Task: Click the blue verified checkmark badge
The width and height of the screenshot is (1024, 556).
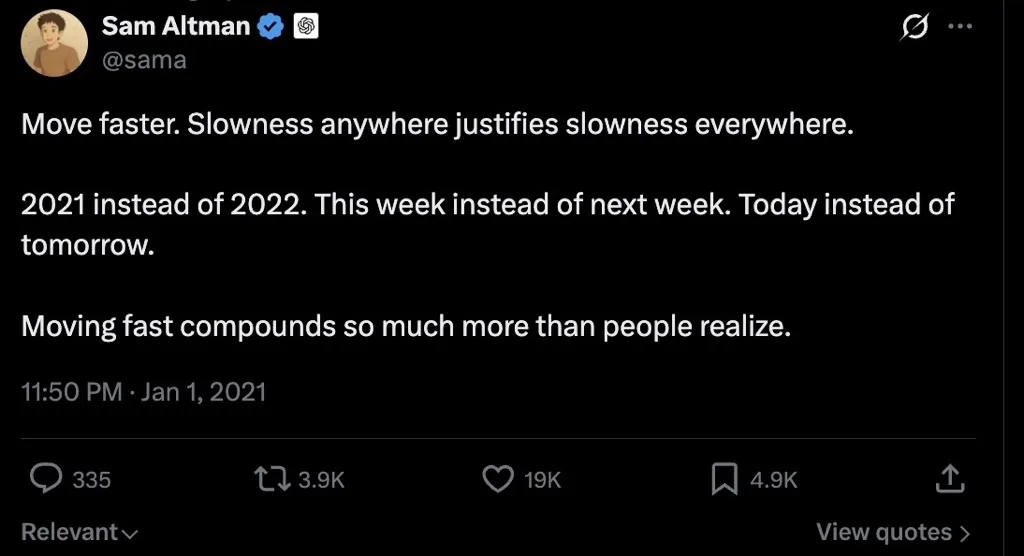Action: (x=271, y=27)
